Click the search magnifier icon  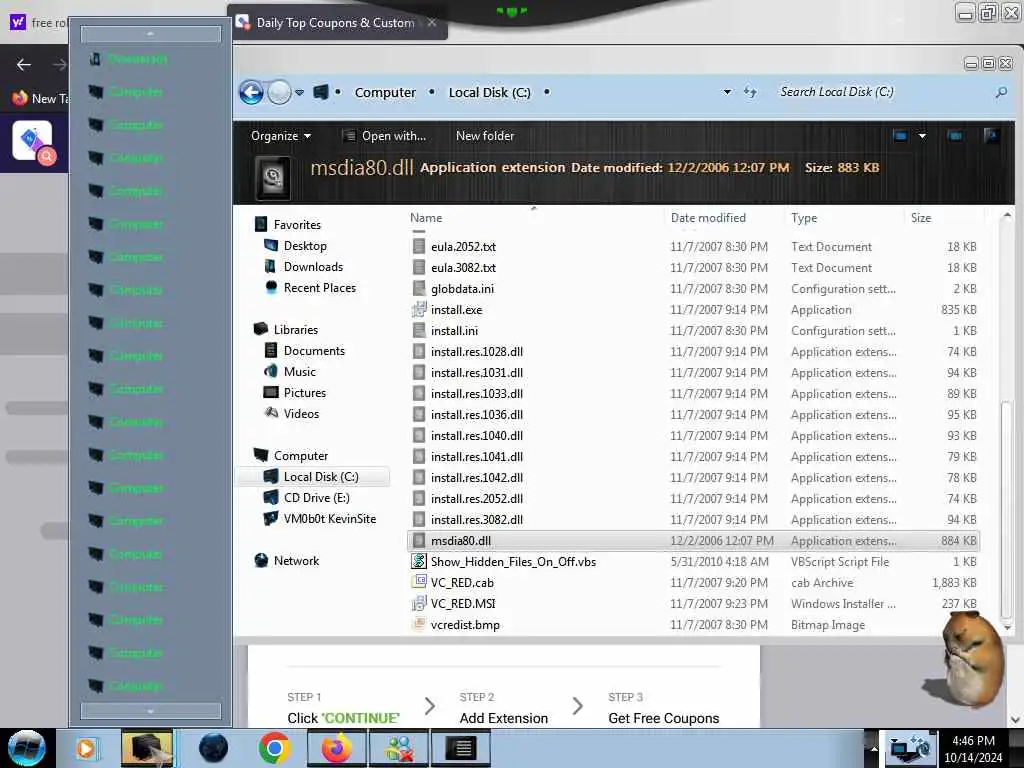(x=1000, y=93)
